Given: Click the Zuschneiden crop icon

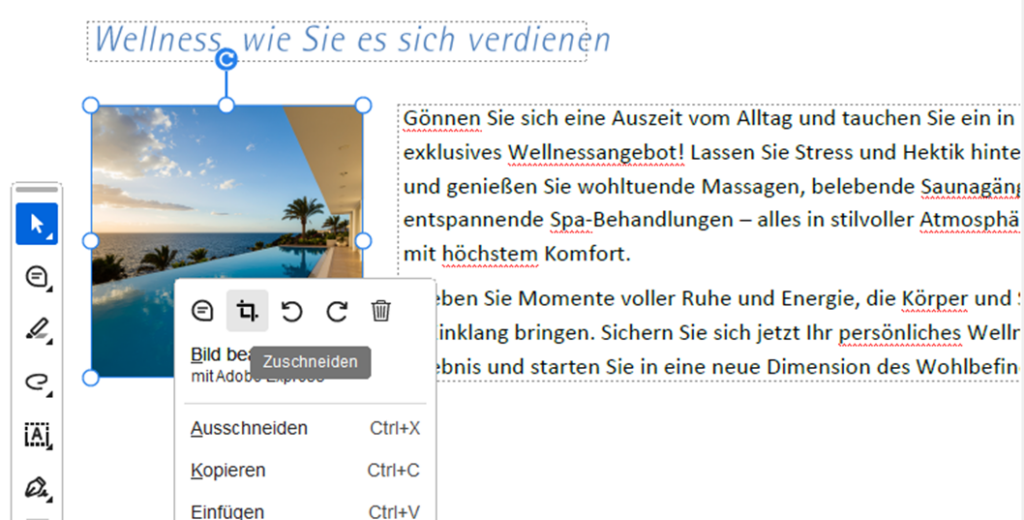Looking at the screenshot, I should (246, 311).
